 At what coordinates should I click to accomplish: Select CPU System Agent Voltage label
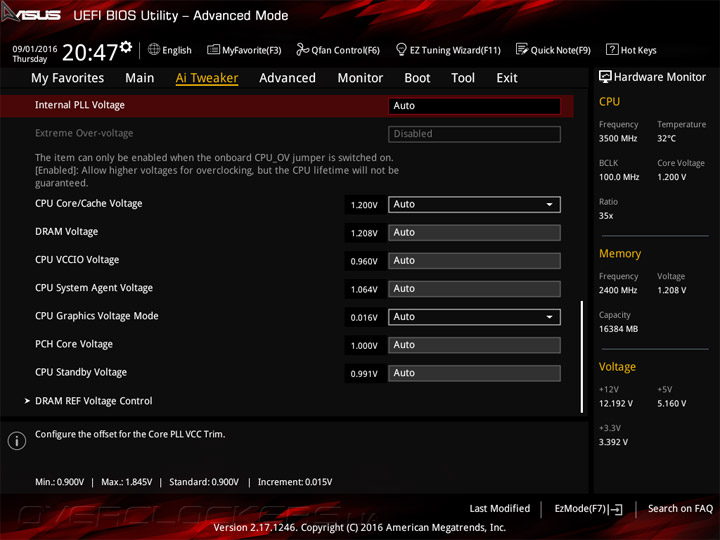click(94, 288)
